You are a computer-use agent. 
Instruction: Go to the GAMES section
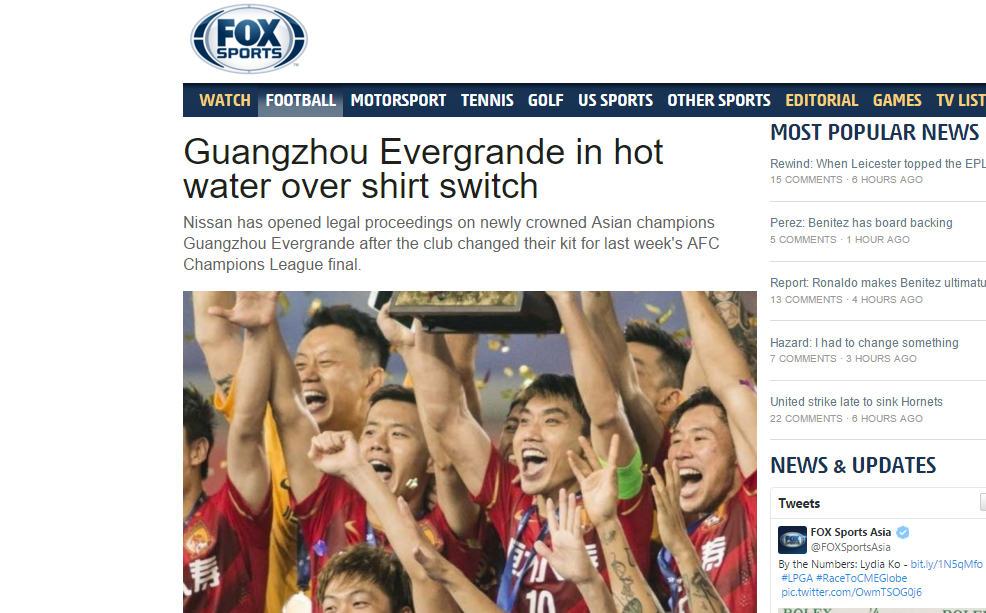coord(897,100)
